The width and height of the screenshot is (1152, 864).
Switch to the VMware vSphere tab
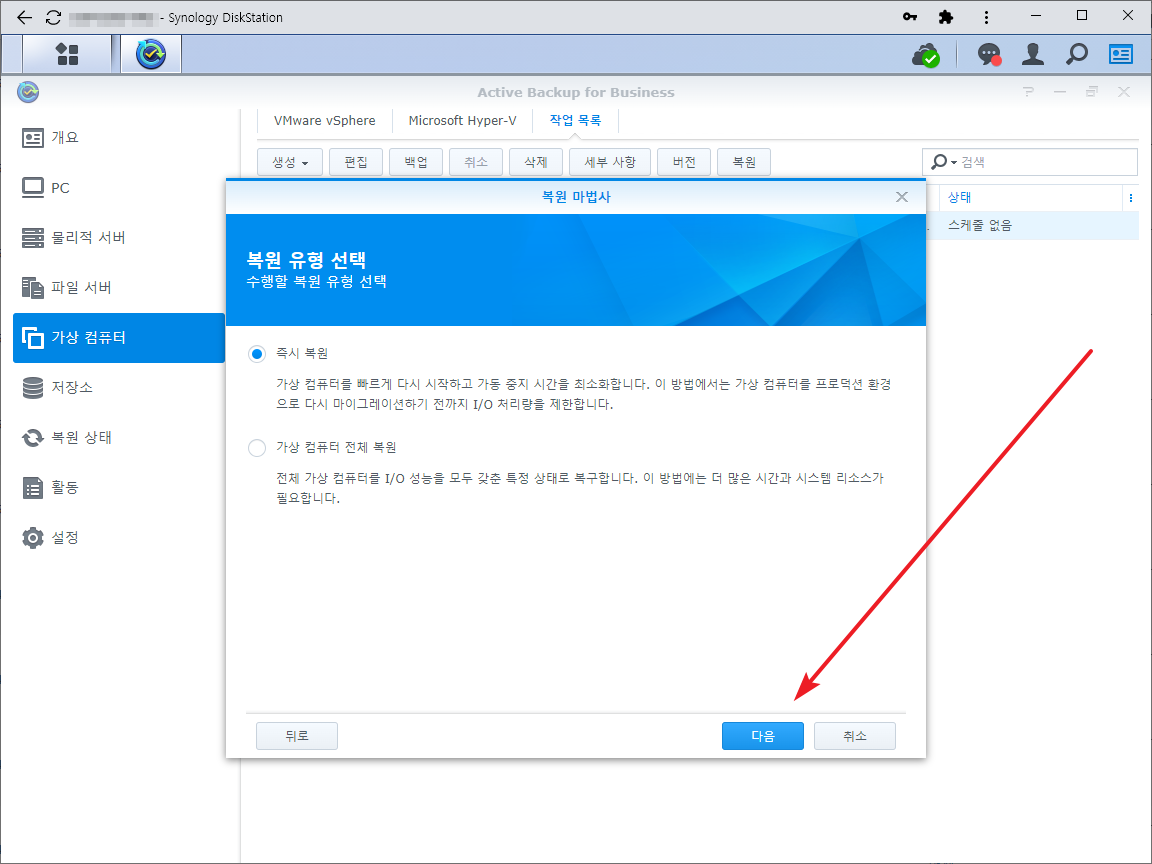[325, 120]
